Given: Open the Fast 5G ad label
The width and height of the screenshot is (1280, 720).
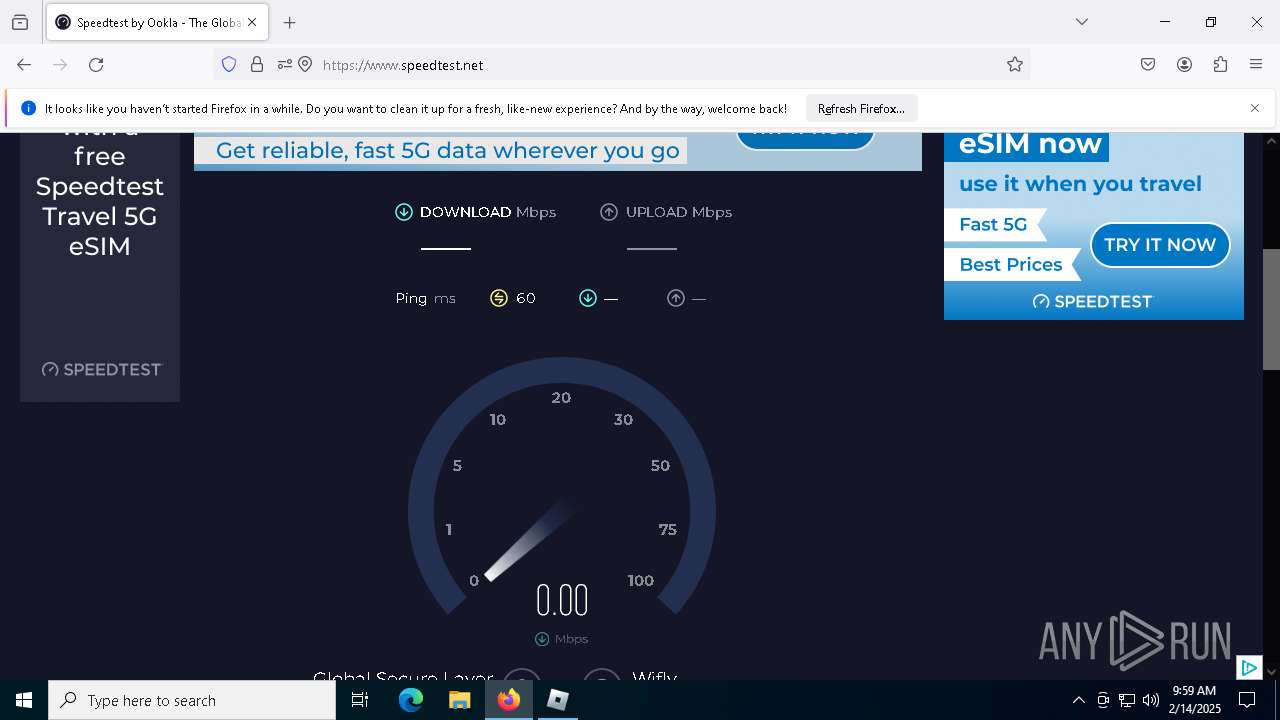Looking at the screenshot, I should click(993, 225).
